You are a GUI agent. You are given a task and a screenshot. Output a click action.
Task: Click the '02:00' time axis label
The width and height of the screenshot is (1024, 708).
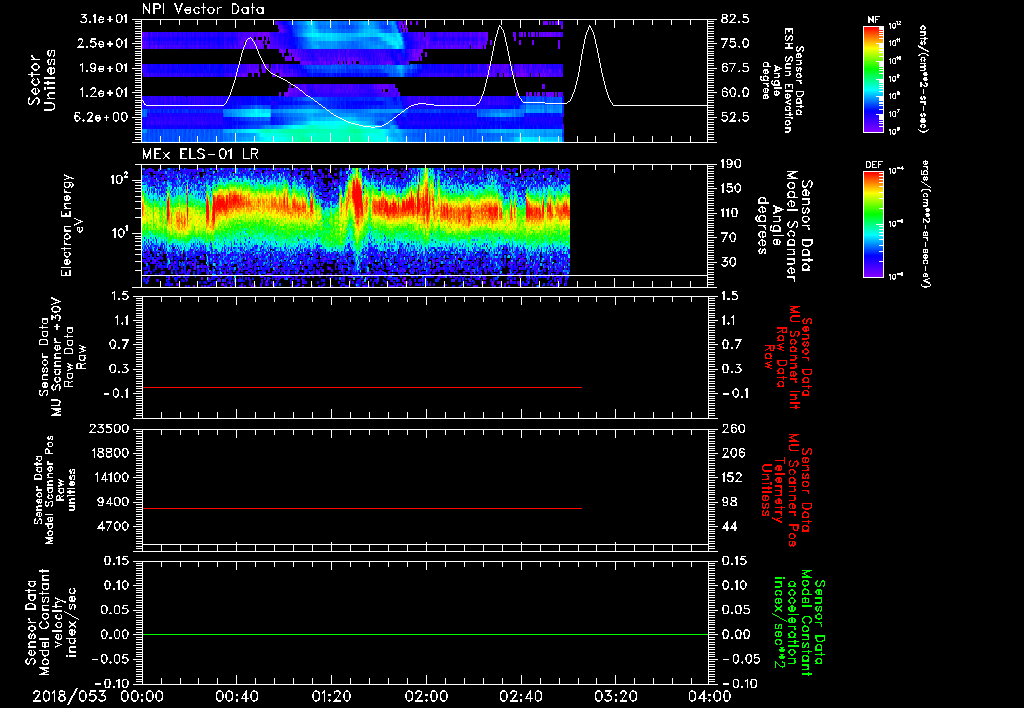click(426, 696)
